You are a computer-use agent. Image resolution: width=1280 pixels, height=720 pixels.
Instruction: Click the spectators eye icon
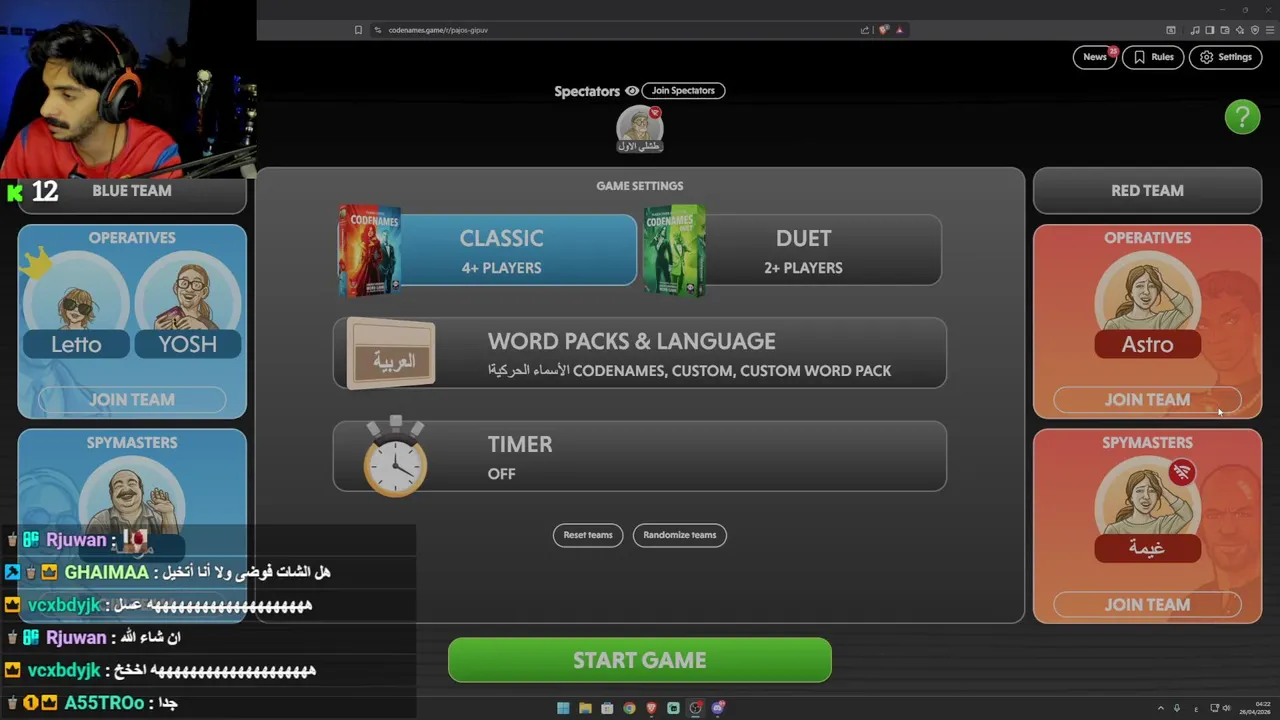click(x=631, y=91)
